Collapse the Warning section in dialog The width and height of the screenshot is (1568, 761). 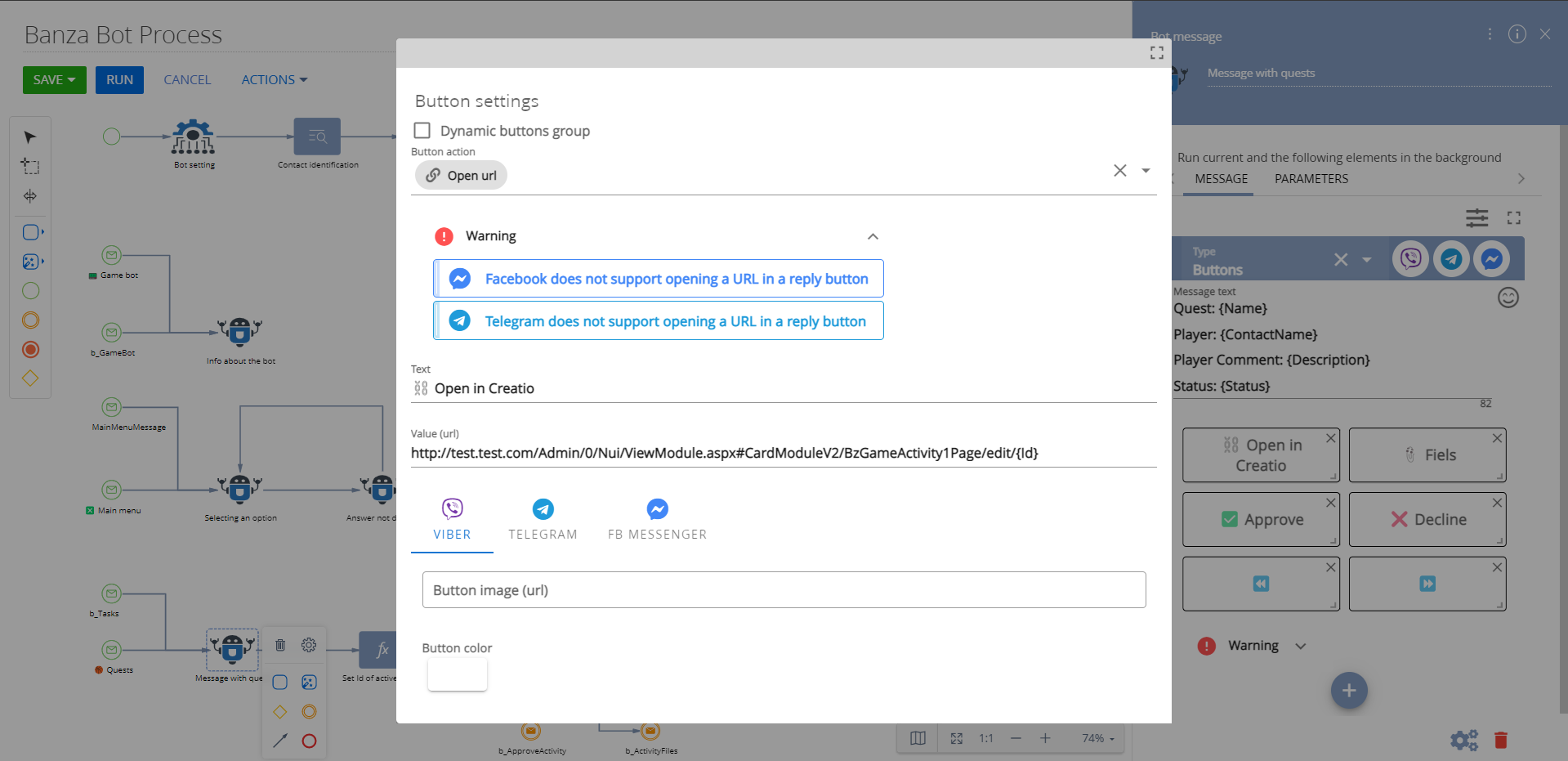873,236
